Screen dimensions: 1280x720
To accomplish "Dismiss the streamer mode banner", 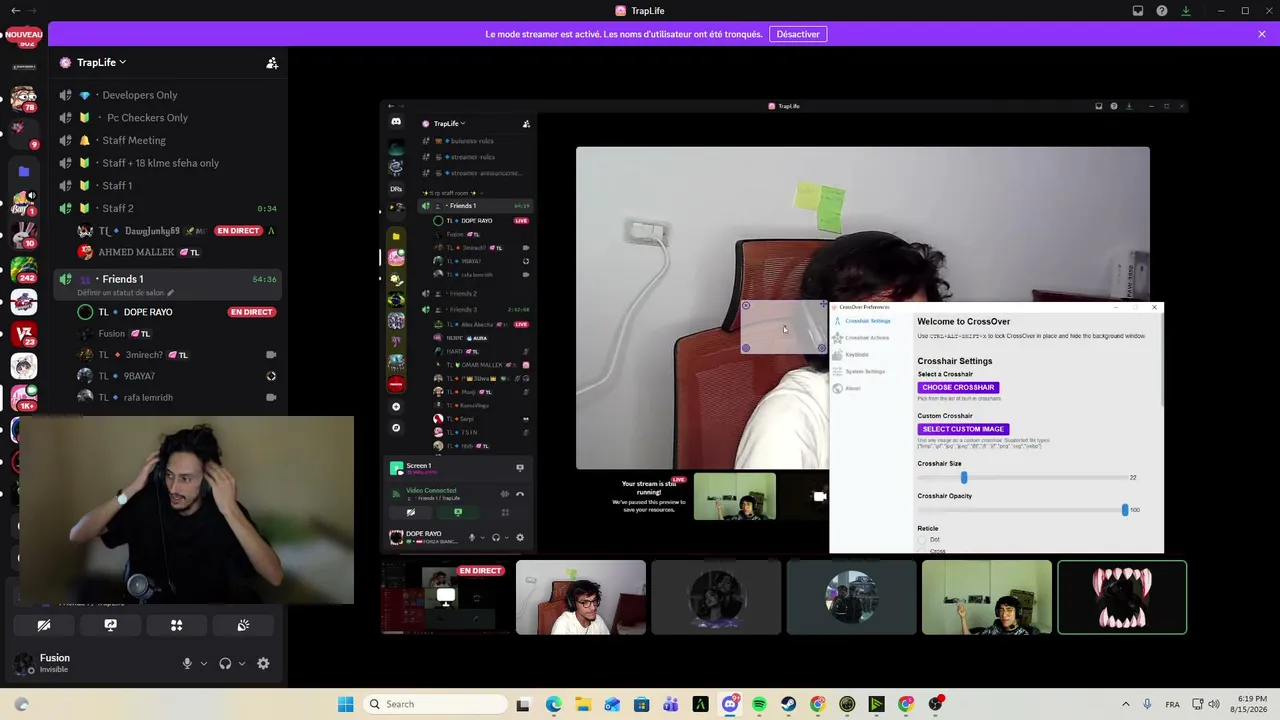I will click(x=1262, y=34).
